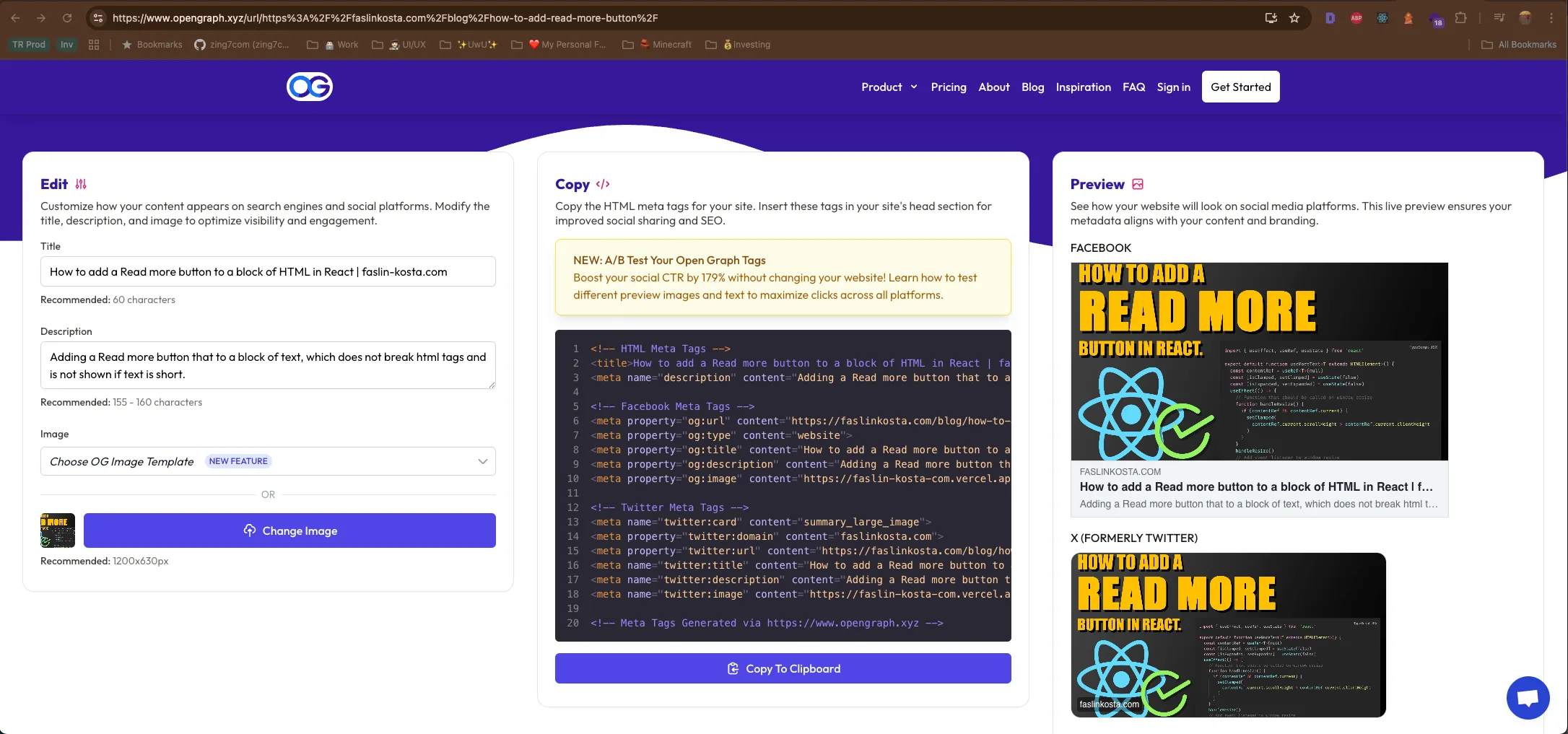Image resolution: width=1568 pixels, height=734 pixels.
Task: Open the Minecraft bookmarks folder
Action: tap(657, 45)
